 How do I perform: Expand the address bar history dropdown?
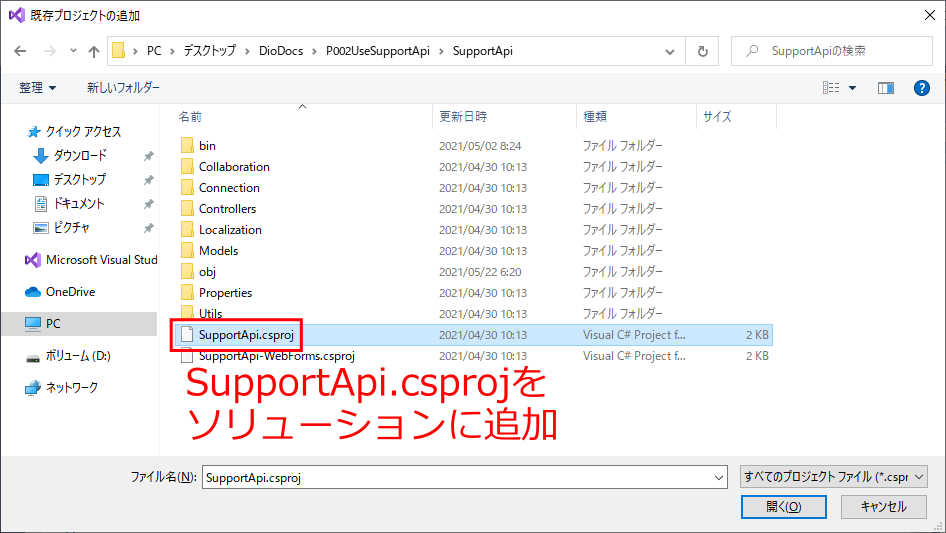pos(670,51)
